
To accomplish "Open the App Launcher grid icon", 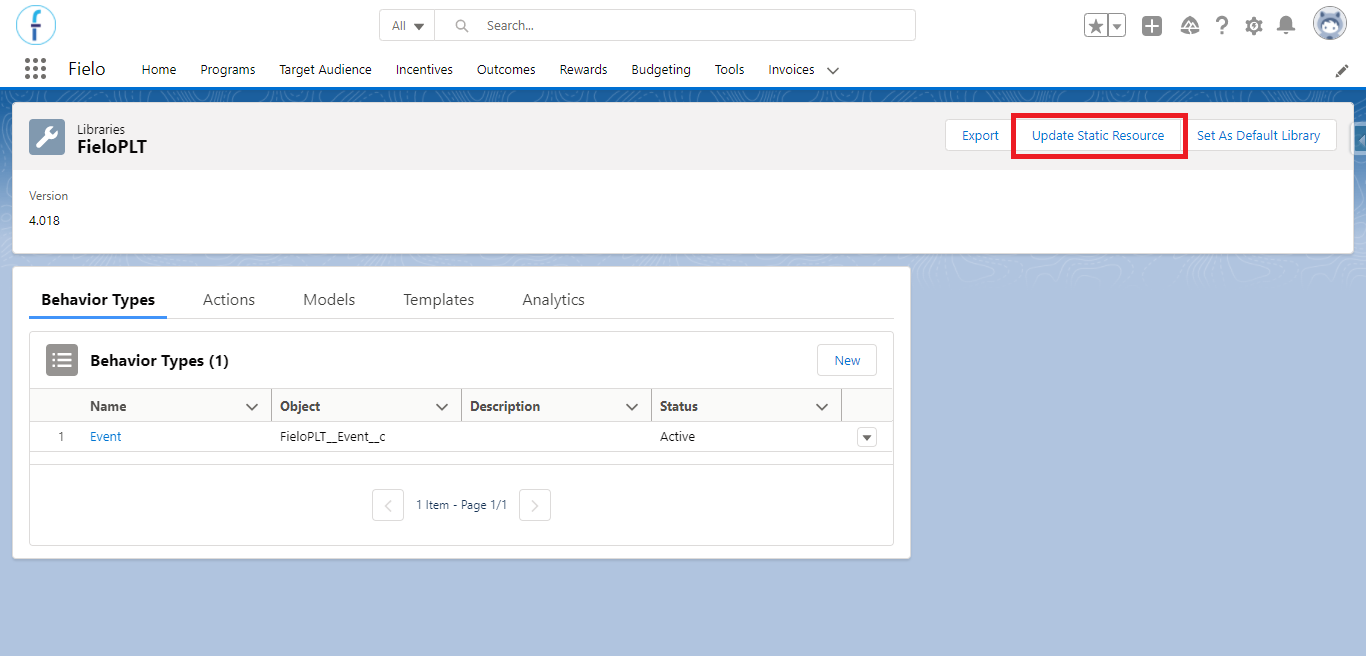I will [35, 69].
